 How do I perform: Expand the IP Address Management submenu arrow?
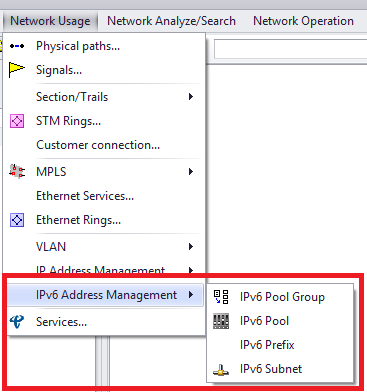pyautogui.click(x=191, y=270)
